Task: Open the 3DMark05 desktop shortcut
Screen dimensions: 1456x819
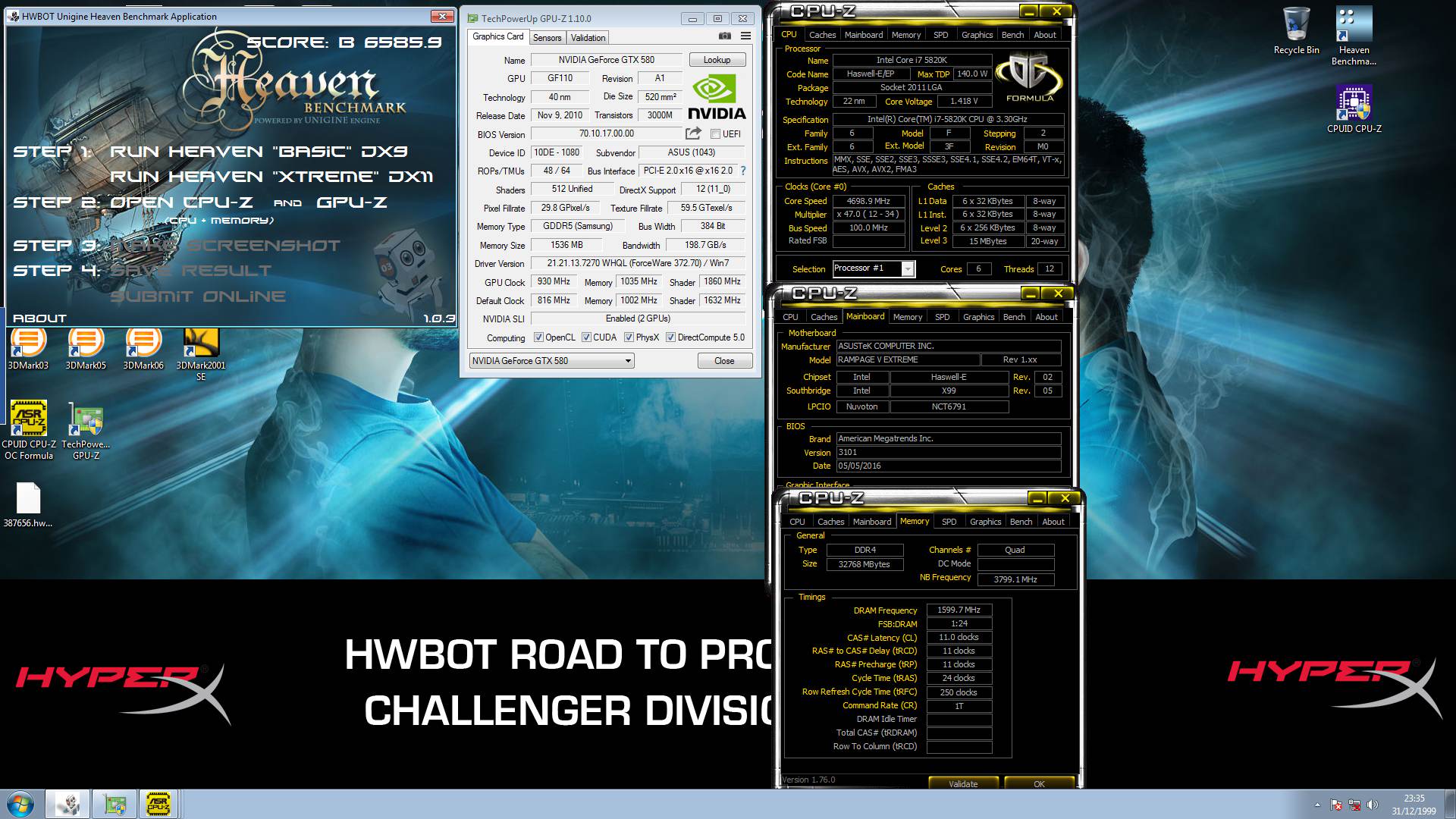Action: (86, 349)
